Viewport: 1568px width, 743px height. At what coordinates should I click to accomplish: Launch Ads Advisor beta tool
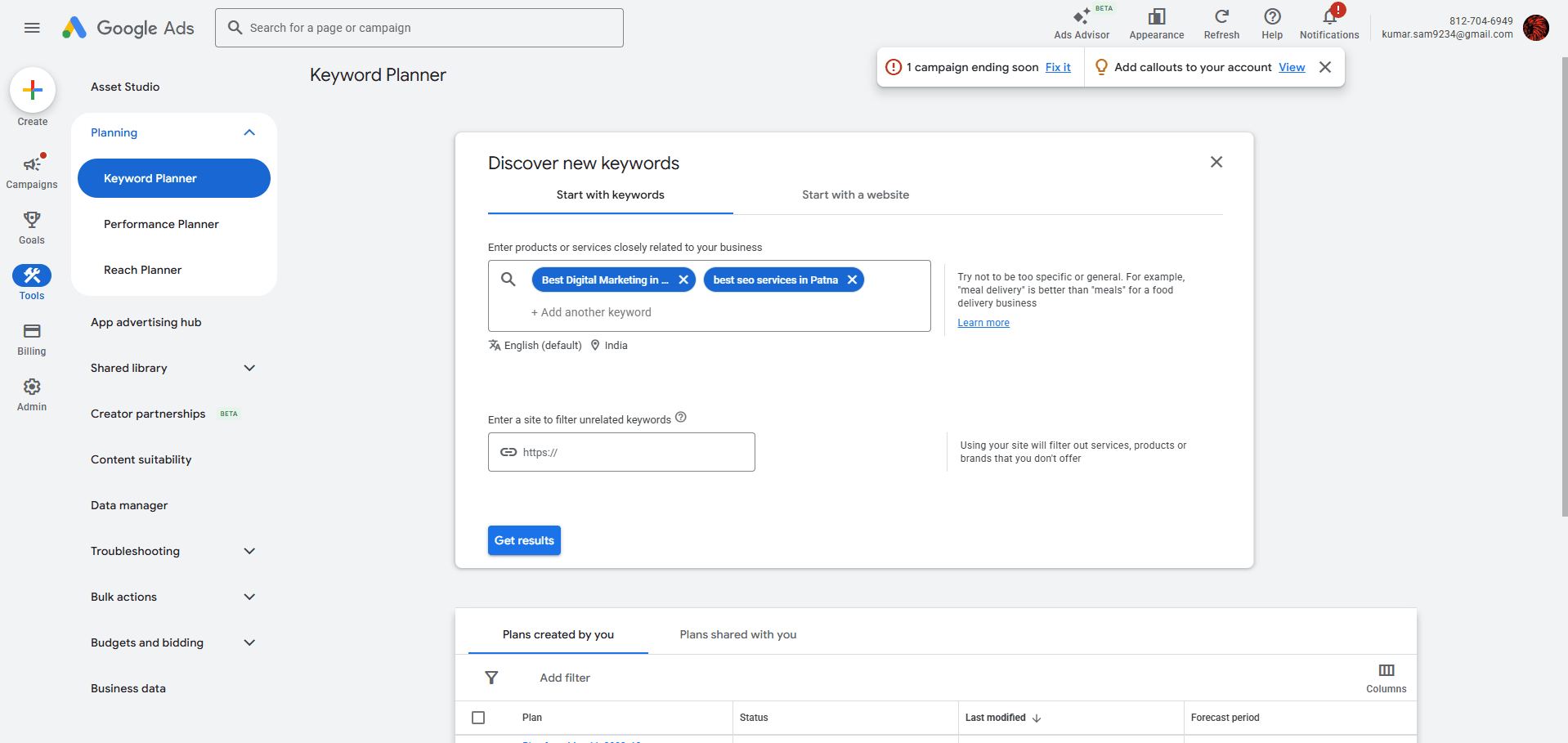[1081, 23]
